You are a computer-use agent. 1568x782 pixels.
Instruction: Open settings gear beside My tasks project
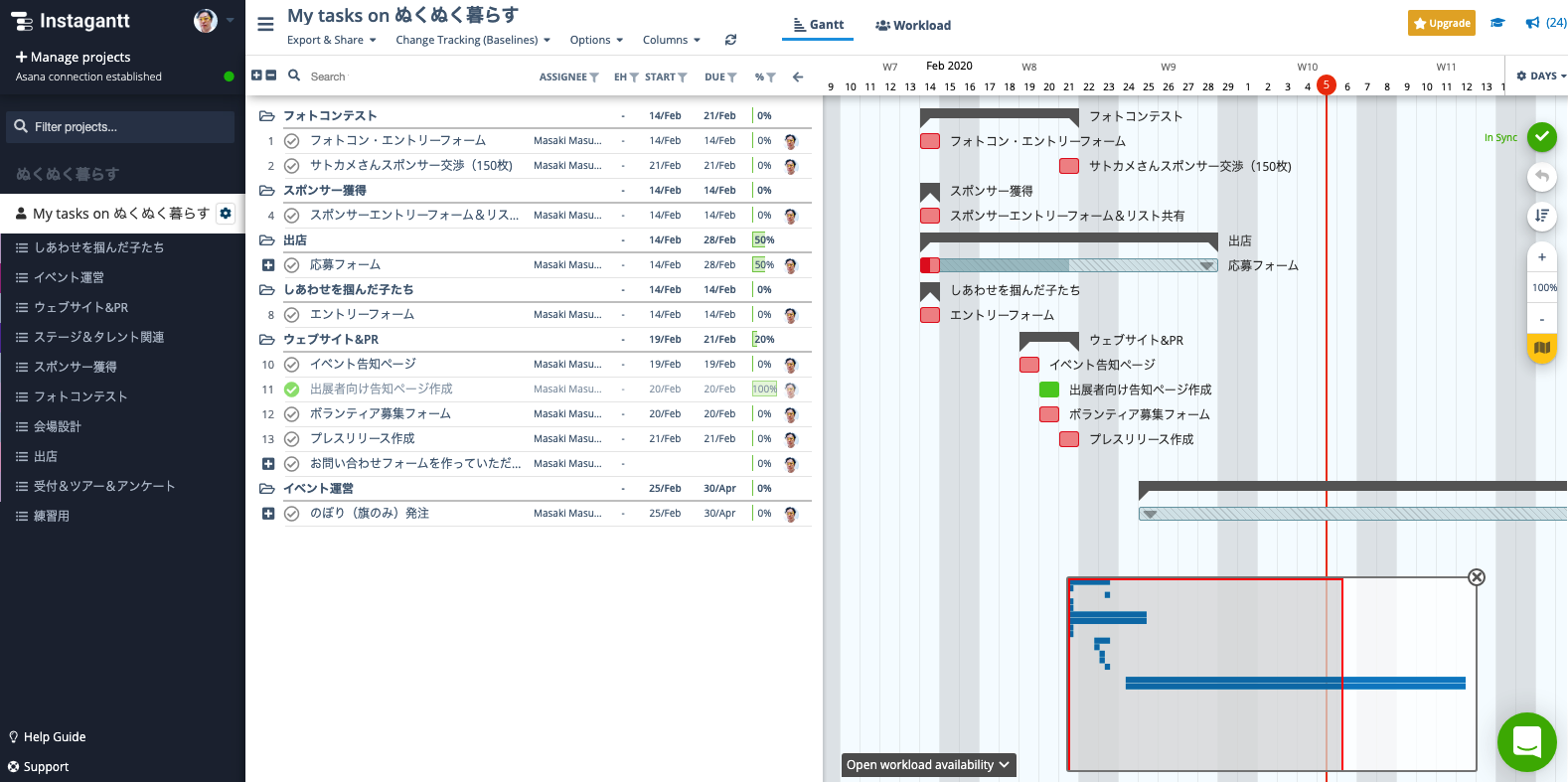(226, 214)
